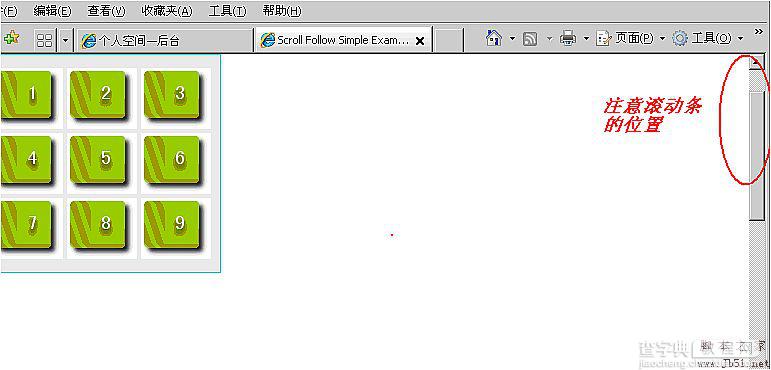The image size is (771, 370).
Task: Open the 工具(T) menu
Action: coord(227,11)
